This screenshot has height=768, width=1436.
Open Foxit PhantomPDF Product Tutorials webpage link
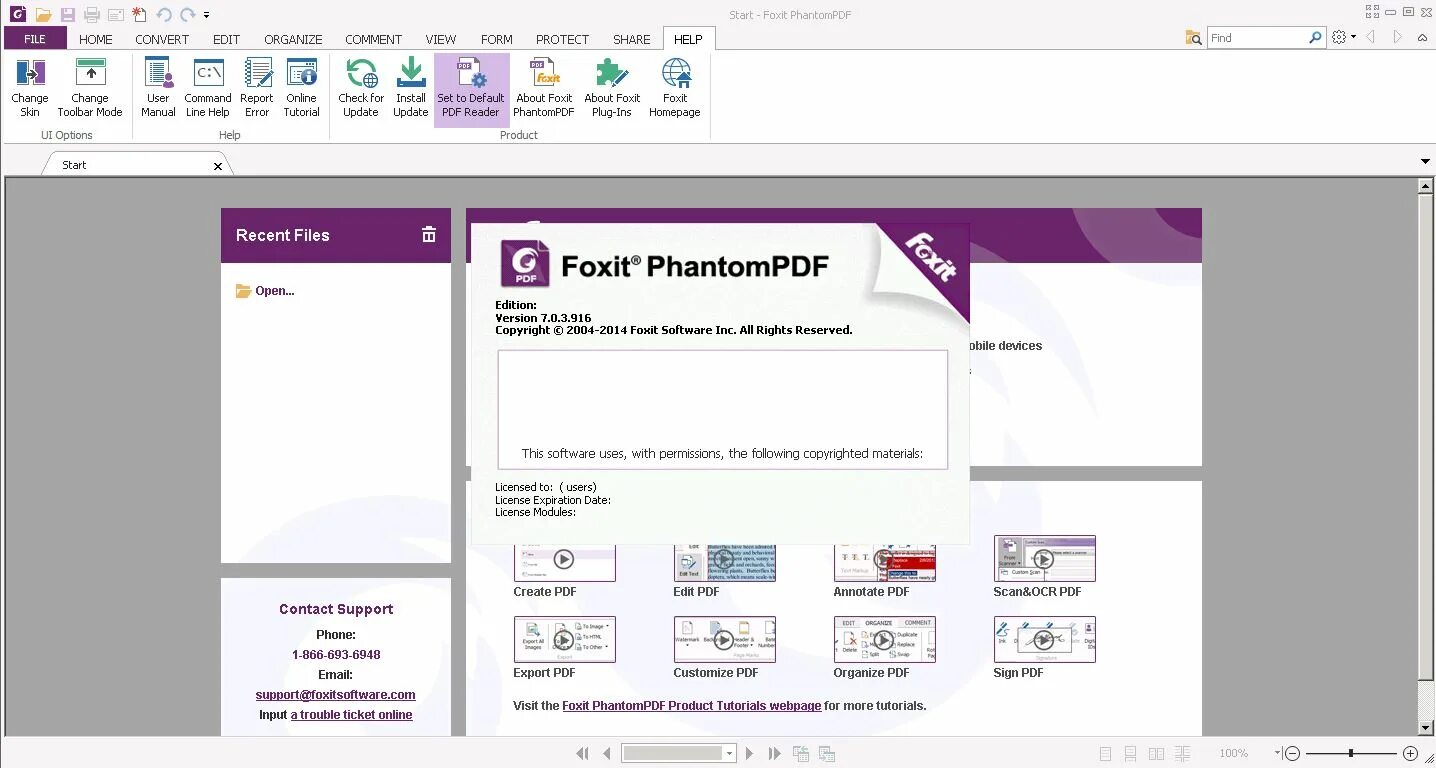(x=692, y=705)
